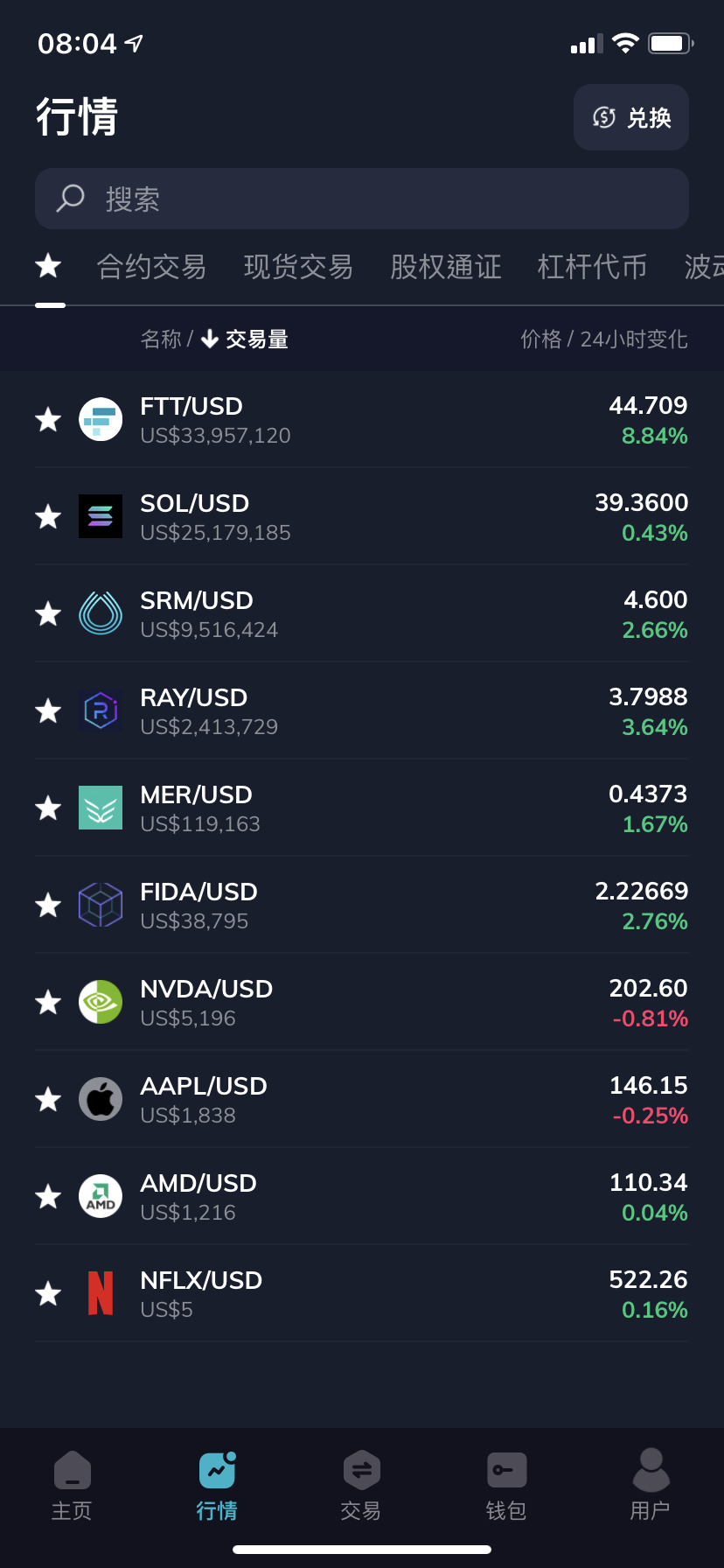Open the 兑换 convert button
Viewport: 724px width, 1568px height.
pyautogui.click(x=631, y=117)
